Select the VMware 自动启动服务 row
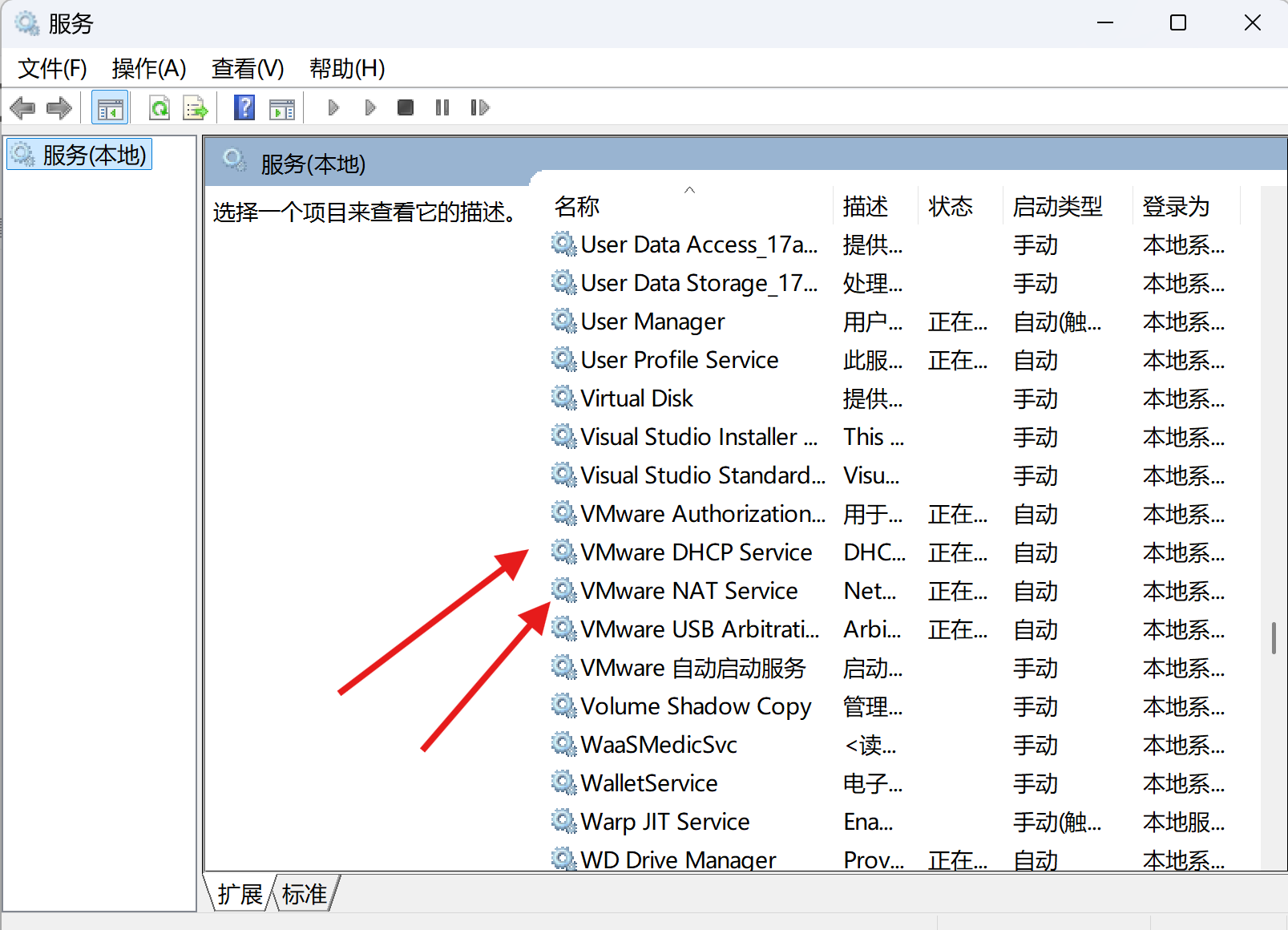 (x=894, y=668)
